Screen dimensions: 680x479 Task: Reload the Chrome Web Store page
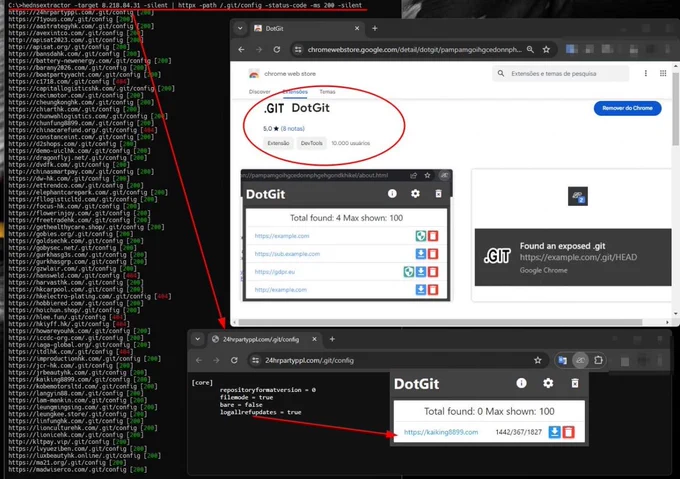click(277, 50)
